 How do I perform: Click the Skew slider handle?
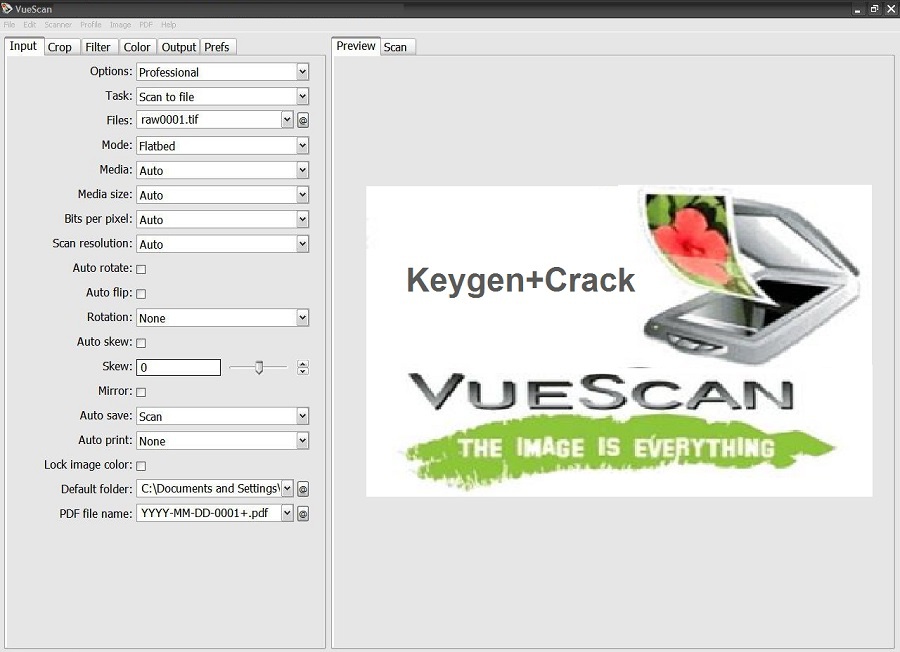click(x=259, y=367)
